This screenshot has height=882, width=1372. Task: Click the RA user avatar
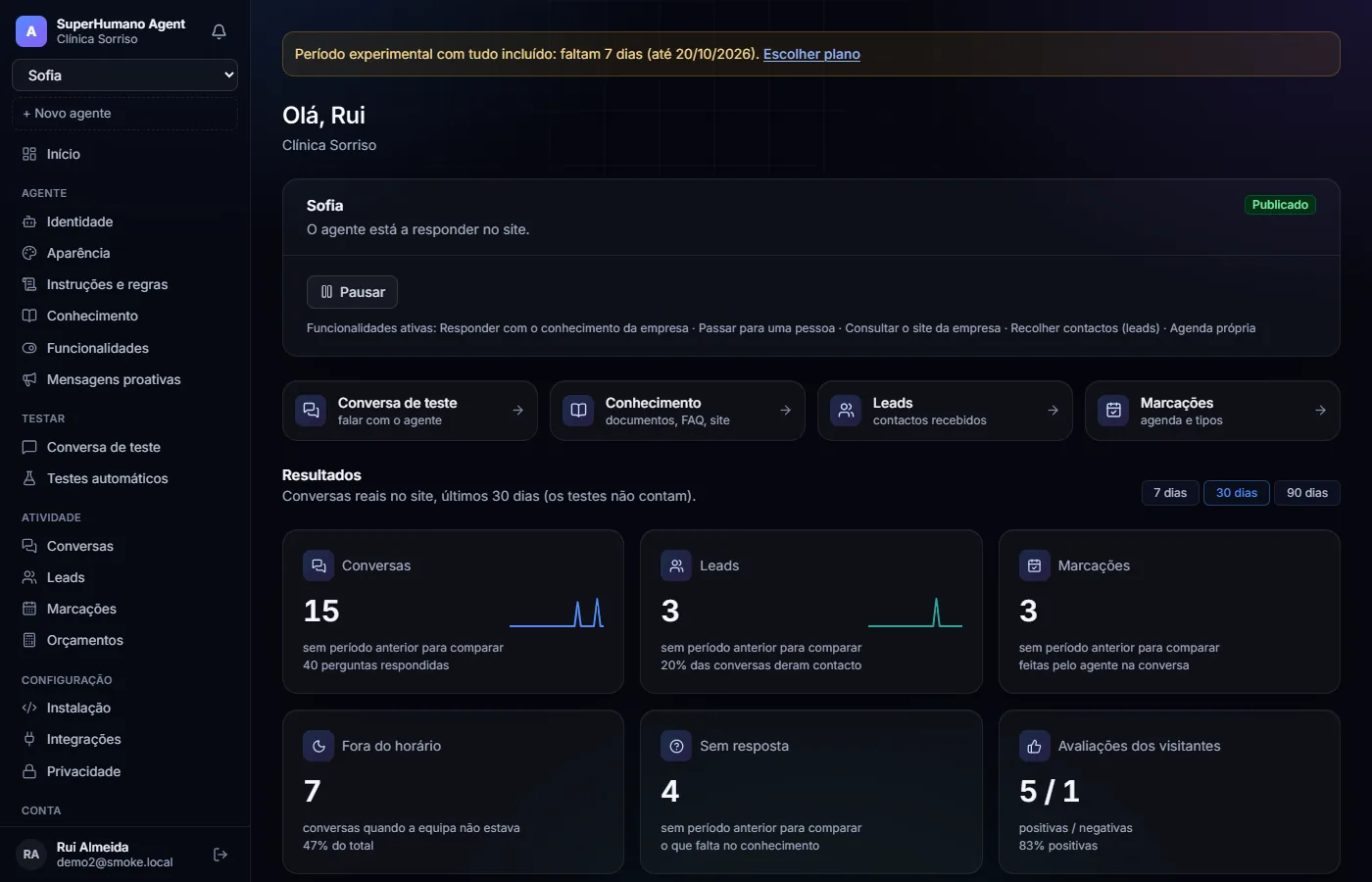(31, 855)
